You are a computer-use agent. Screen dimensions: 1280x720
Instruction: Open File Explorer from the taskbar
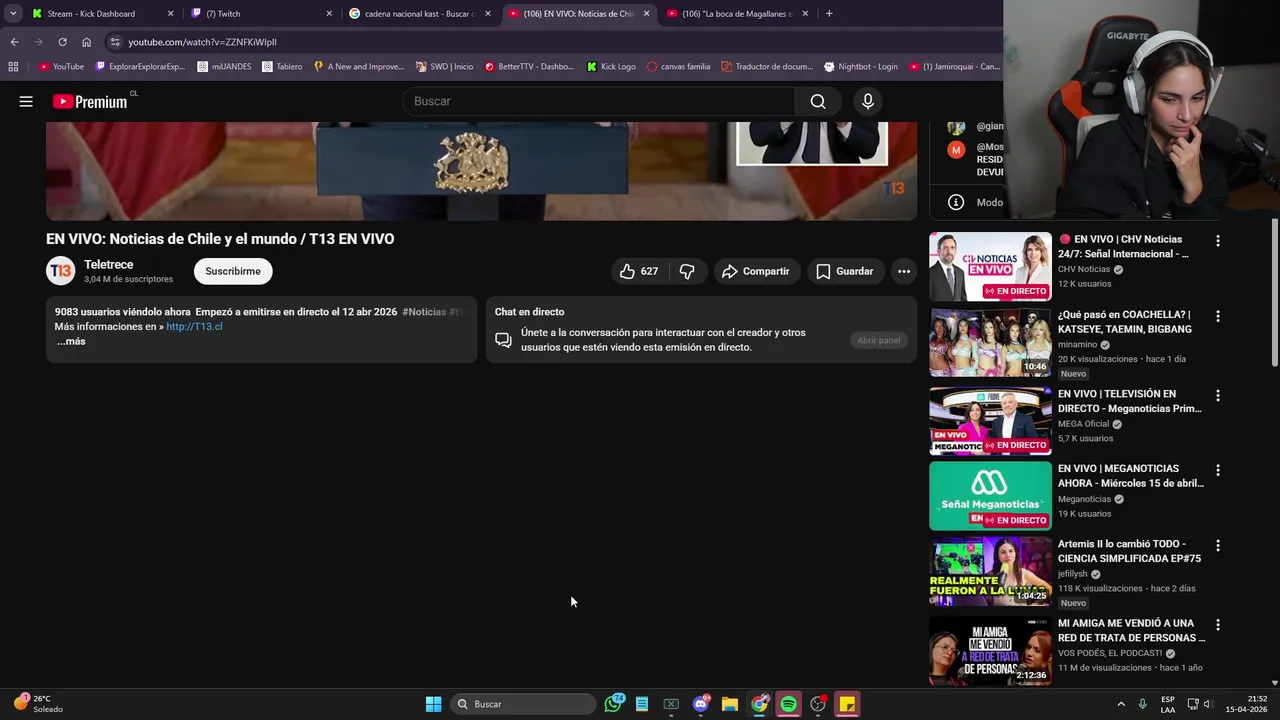click(x=730, y=704)
